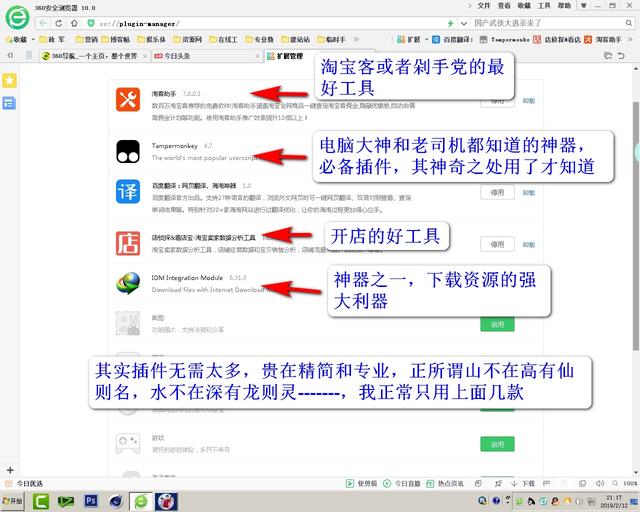Viewport: 640px width, 512px height.
Task: Click the 百度翻译 blue 译 extension icon
Action: point(128,191)
